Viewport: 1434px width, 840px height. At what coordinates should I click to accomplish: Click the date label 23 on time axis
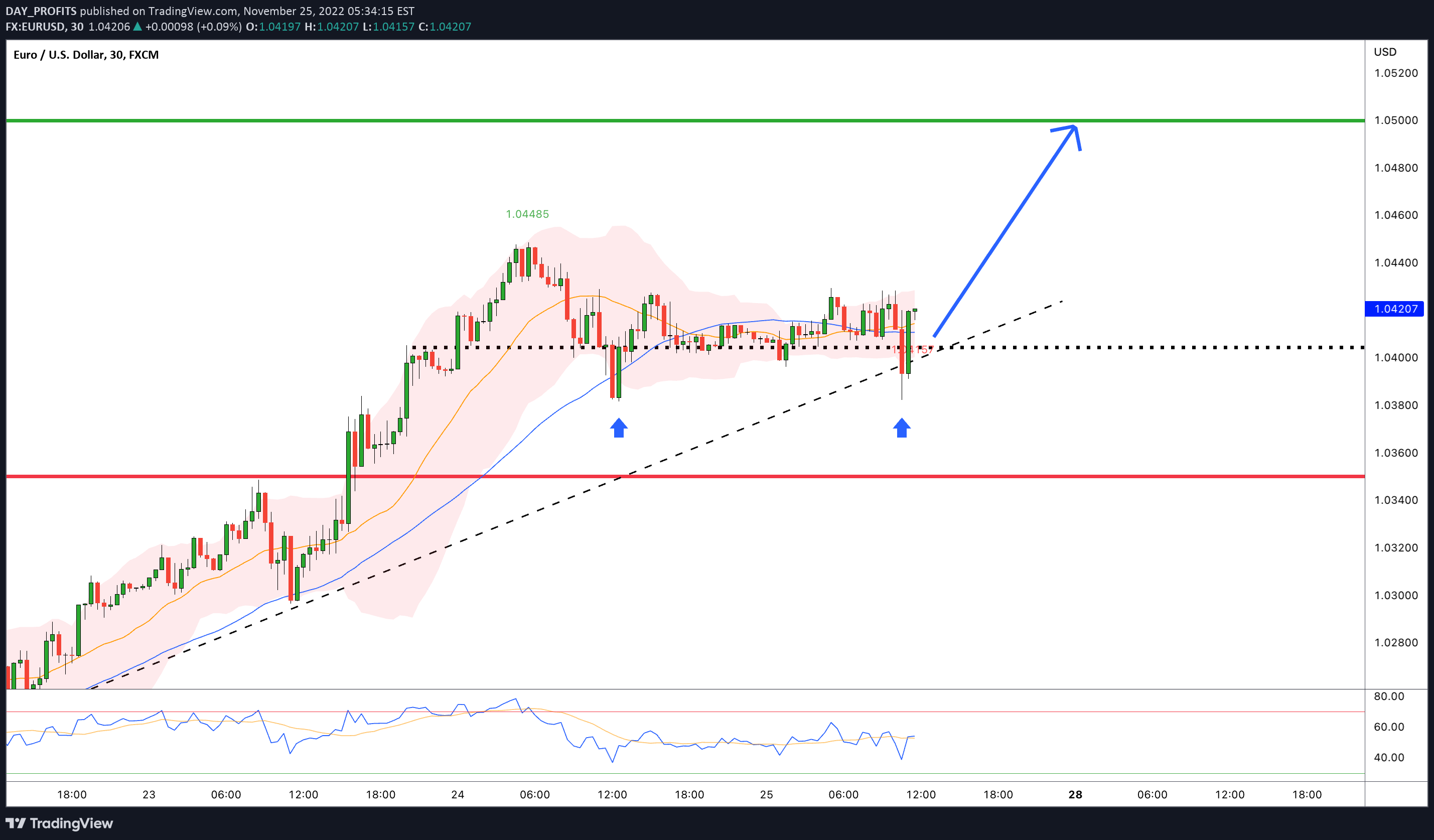click(x=149, y=794)
